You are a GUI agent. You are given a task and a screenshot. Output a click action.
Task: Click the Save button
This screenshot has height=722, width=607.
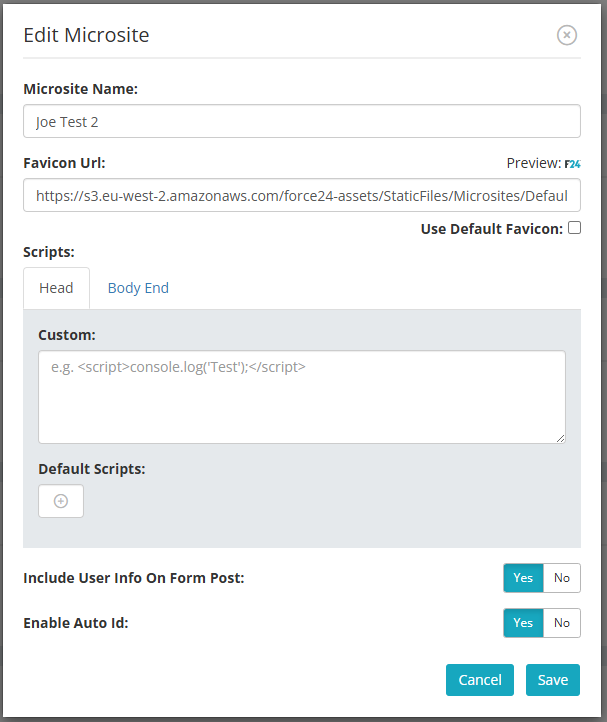[553, 680]
